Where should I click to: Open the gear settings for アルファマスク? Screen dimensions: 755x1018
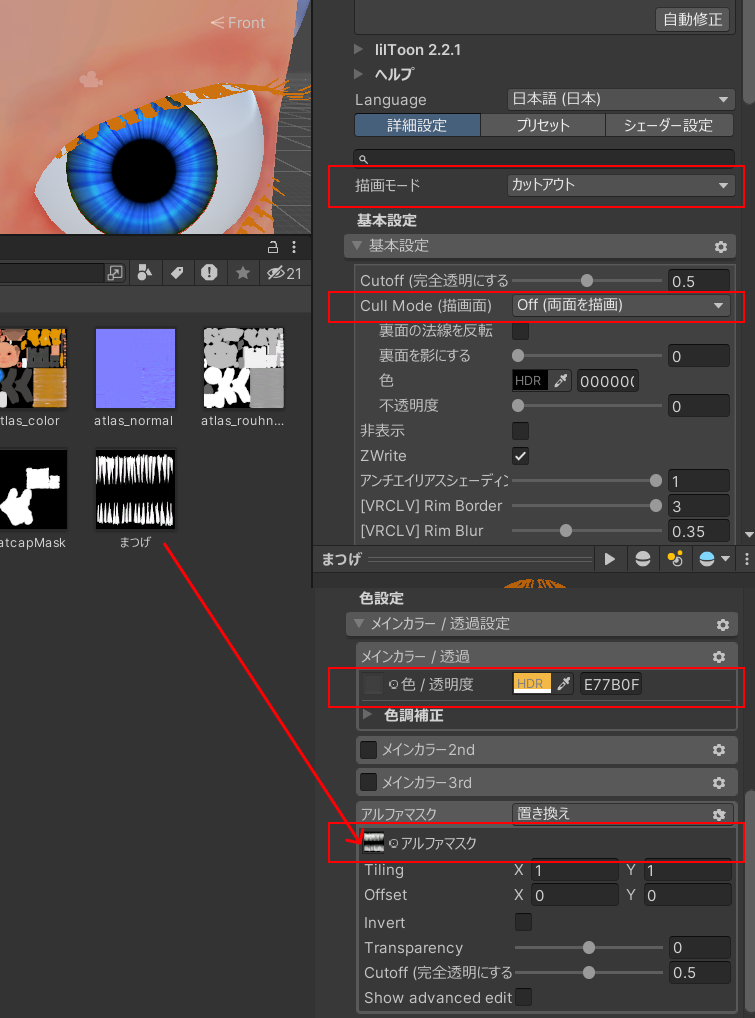point(718,814)
